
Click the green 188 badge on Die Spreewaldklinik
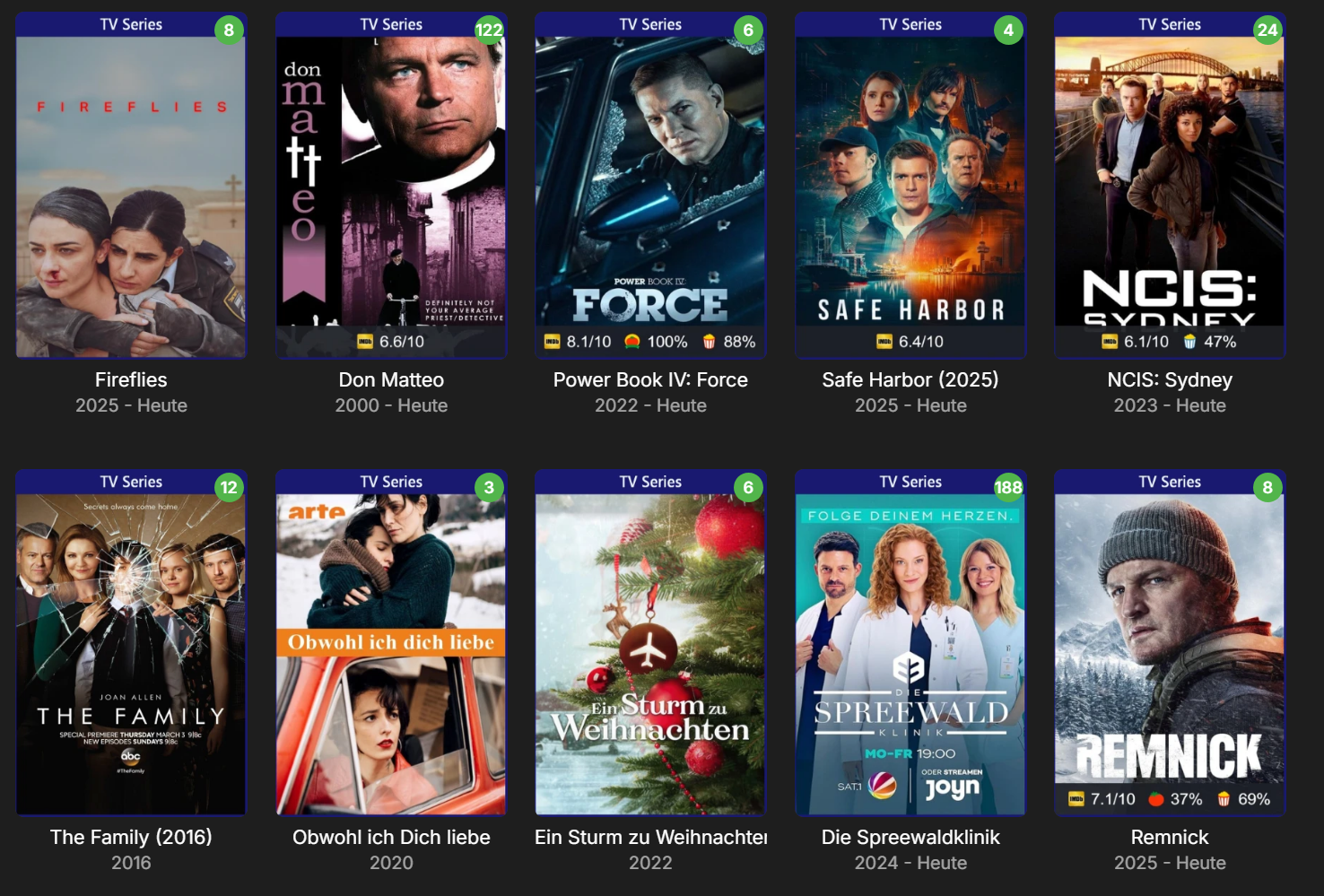tap(1008, 487)
